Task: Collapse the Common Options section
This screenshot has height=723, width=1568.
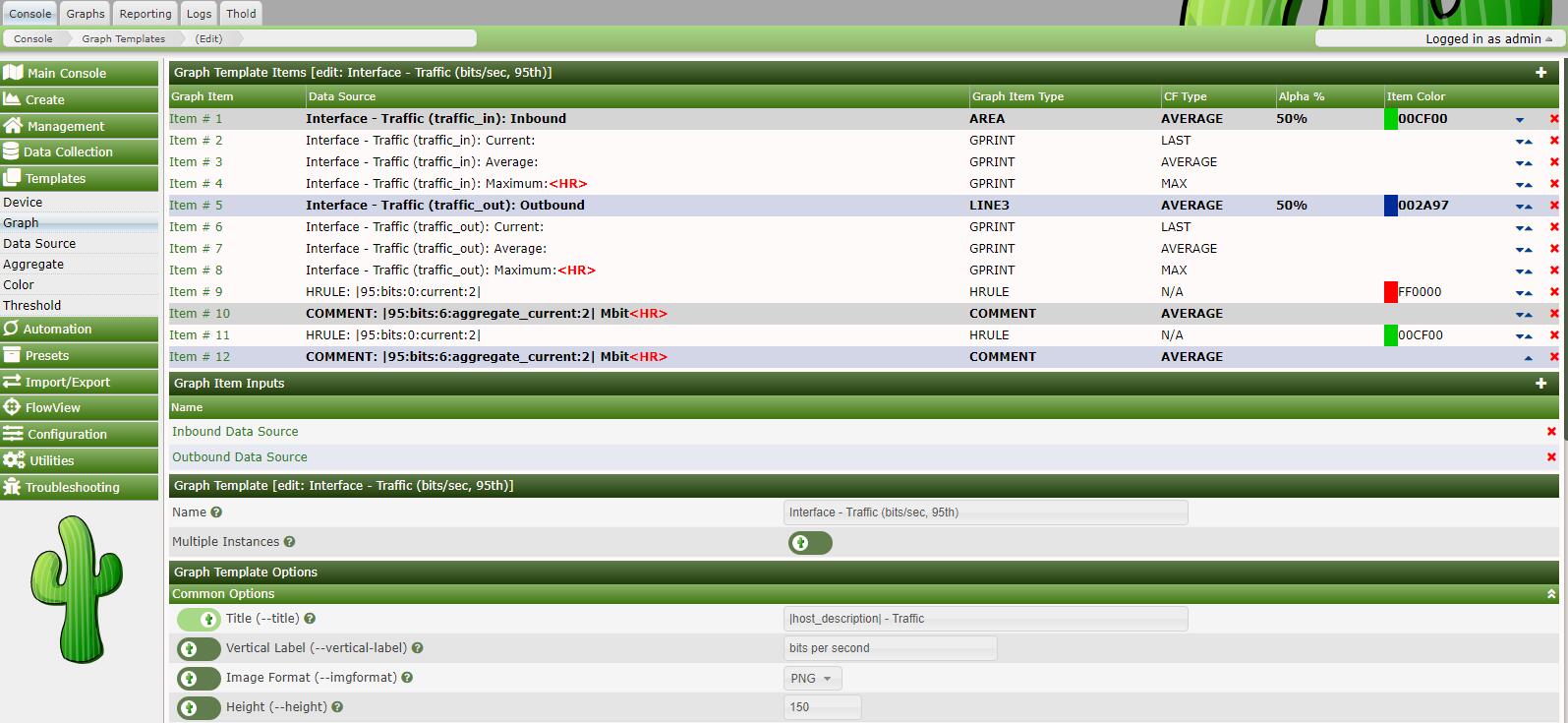Action: tap(1551, 594)
